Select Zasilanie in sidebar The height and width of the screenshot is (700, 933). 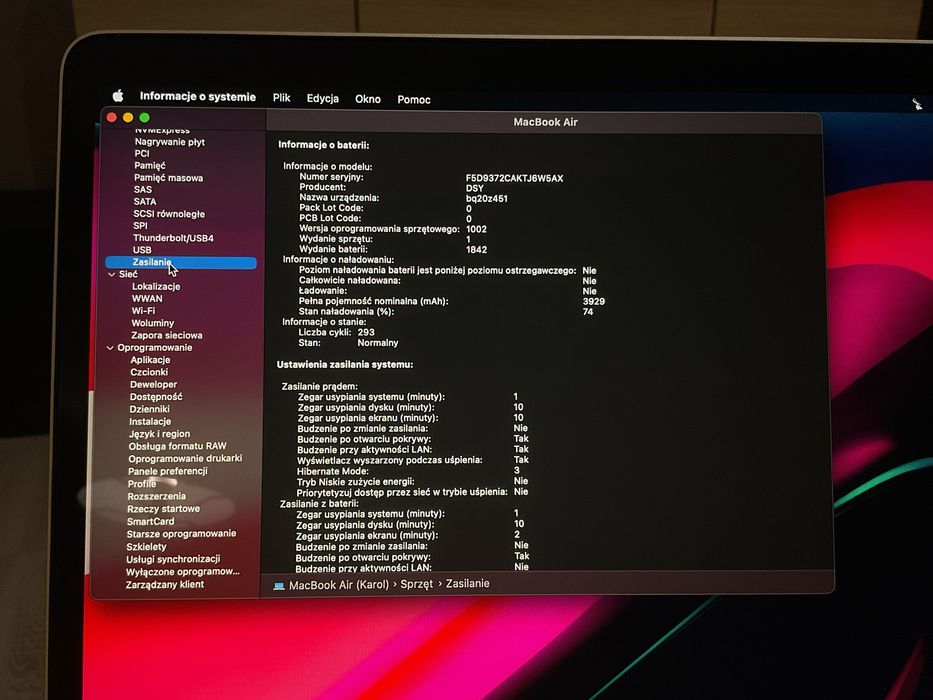(x=181, y=262)
